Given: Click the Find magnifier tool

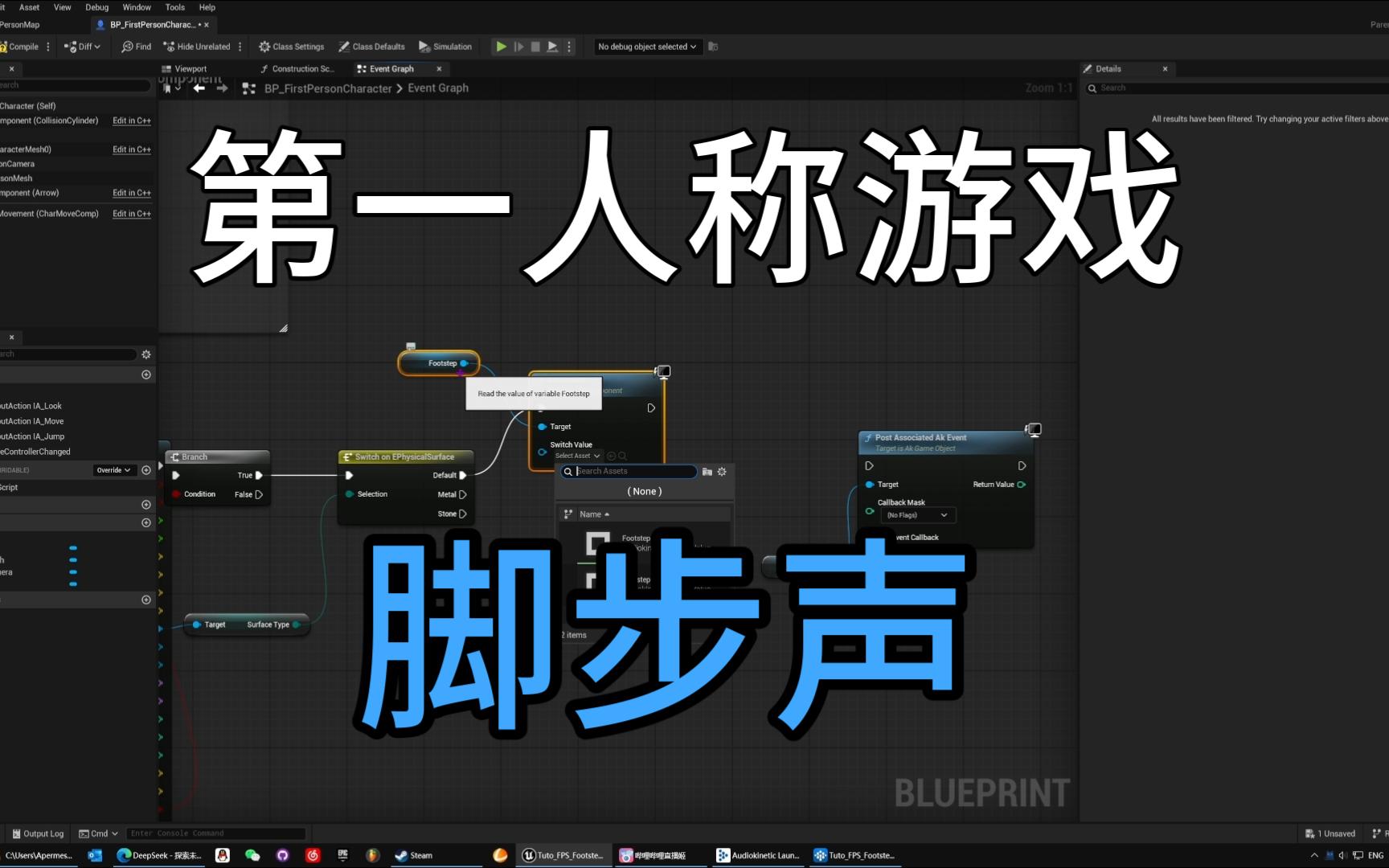Looking at the screenshot, I should point(136,47).
